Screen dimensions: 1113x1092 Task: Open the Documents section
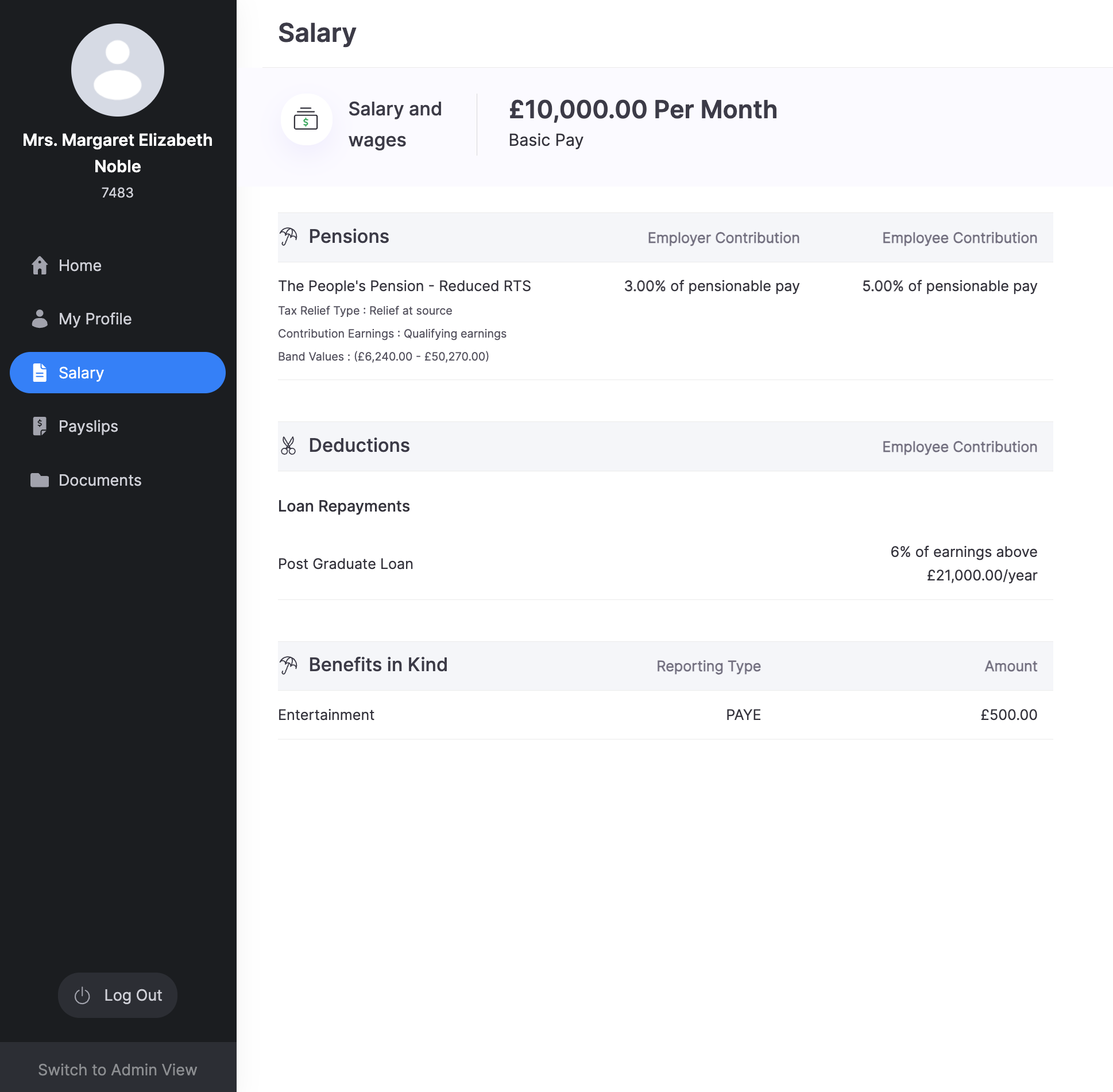118,480
